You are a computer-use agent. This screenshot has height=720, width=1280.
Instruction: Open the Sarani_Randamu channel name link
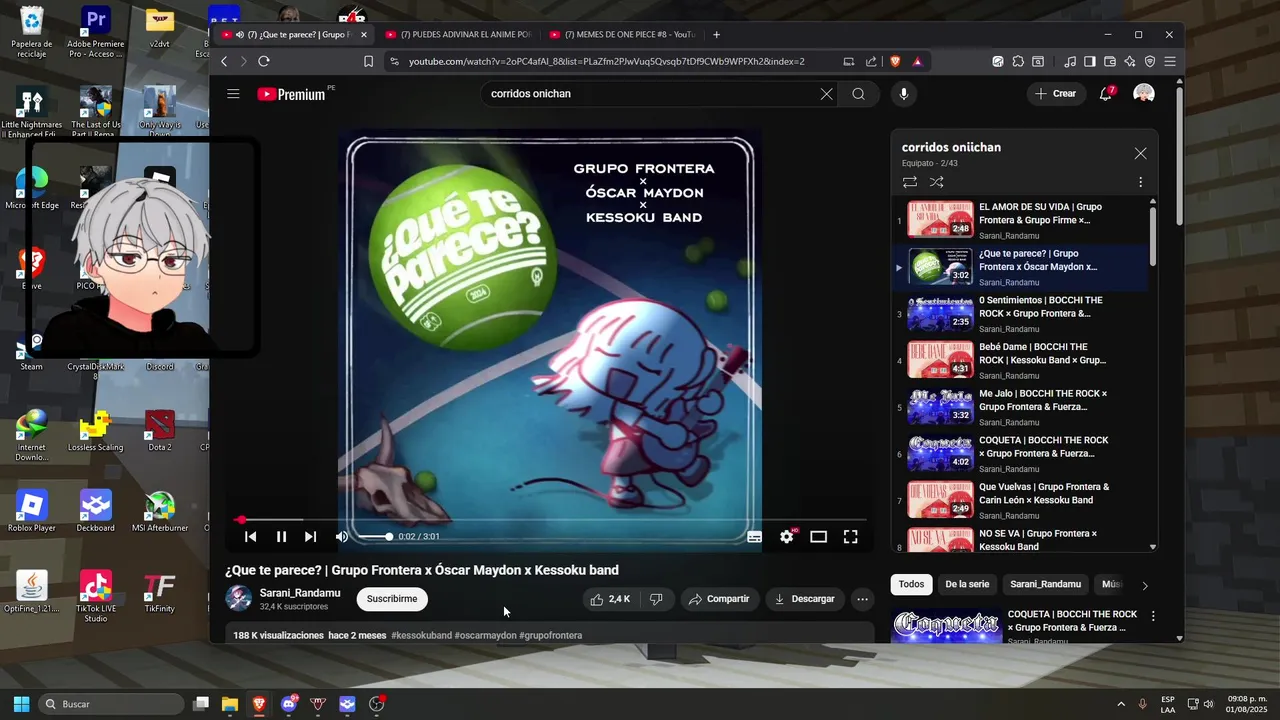(x=300, y=593)
